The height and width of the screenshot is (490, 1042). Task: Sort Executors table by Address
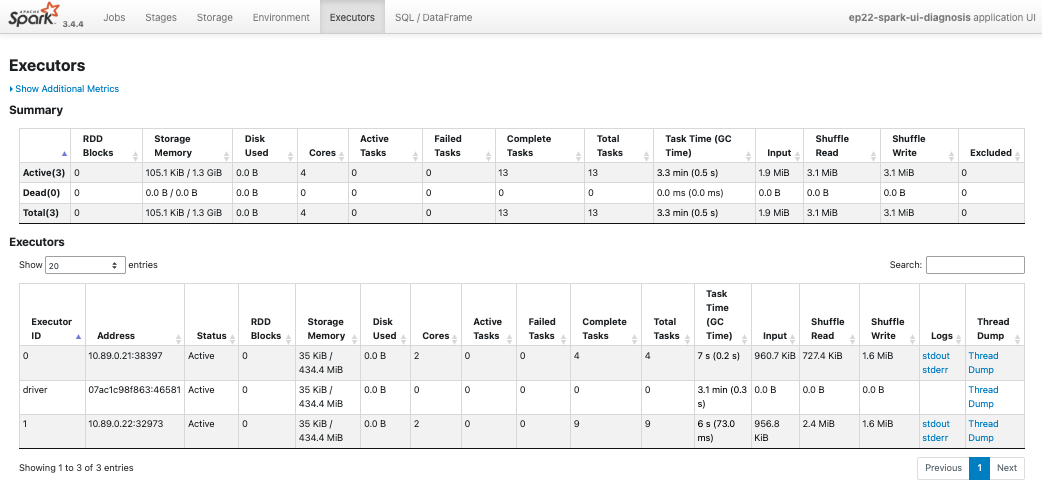point(135,314)
